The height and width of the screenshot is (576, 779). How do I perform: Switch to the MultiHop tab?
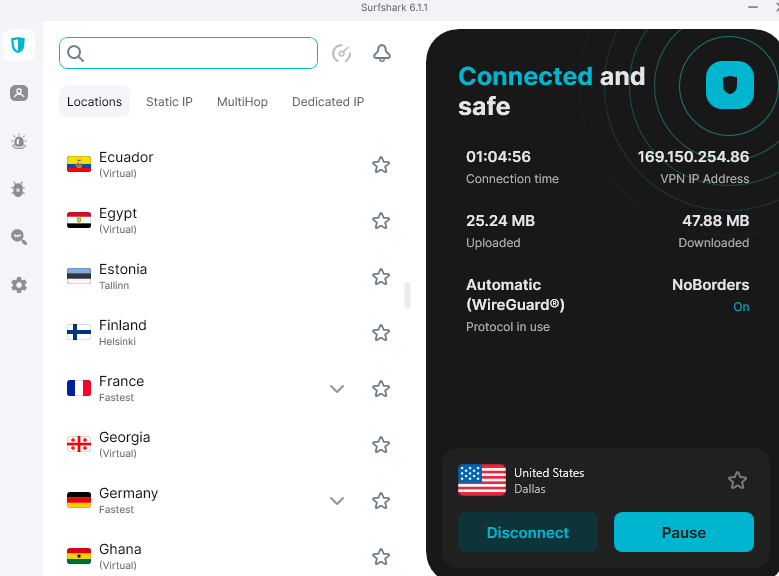[242, 101]
